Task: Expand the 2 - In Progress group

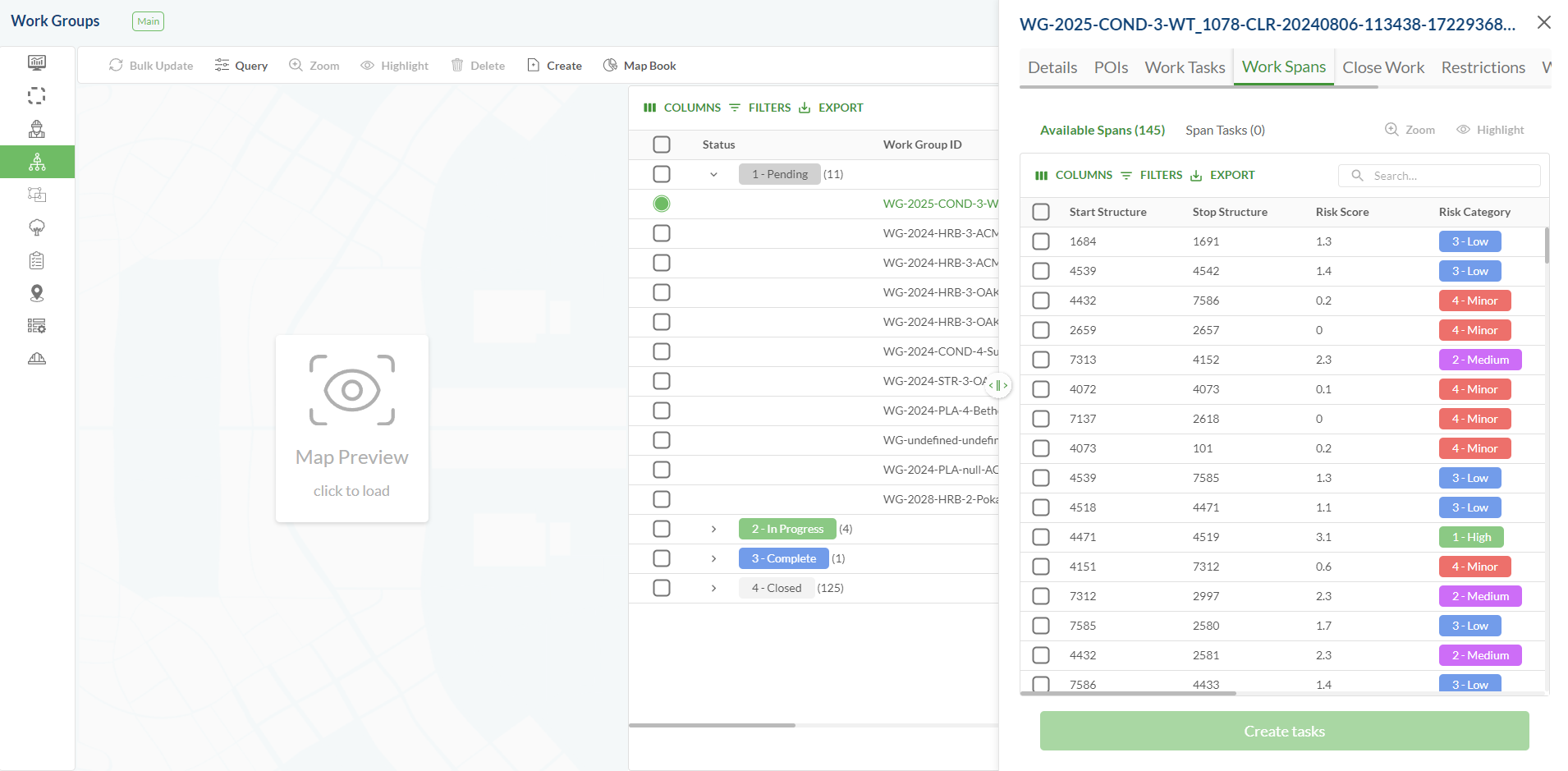Action: [713, 529]
